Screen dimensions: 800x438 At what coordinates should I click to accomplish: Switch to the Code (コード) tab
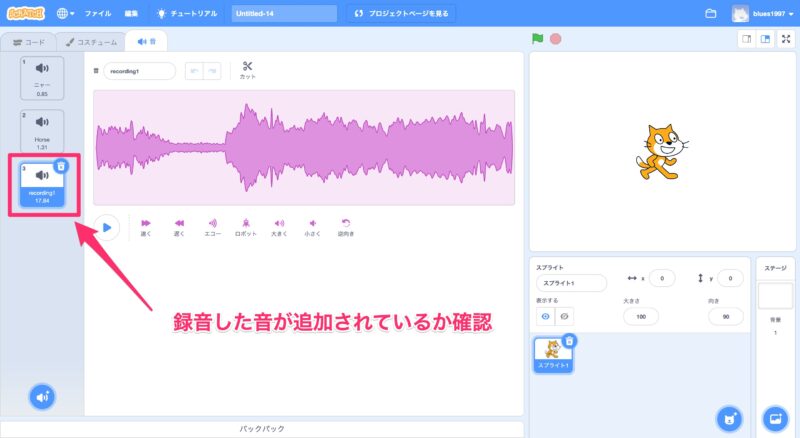tap(28, 42)
